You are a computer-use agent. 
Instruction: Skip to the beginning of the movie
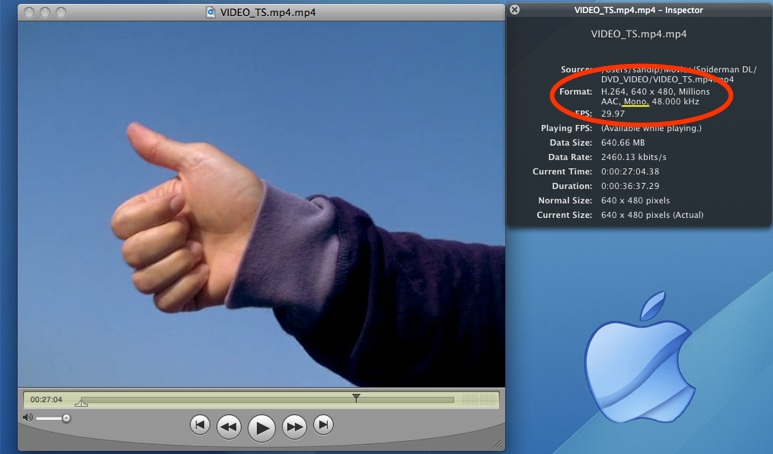click(200, 425)
